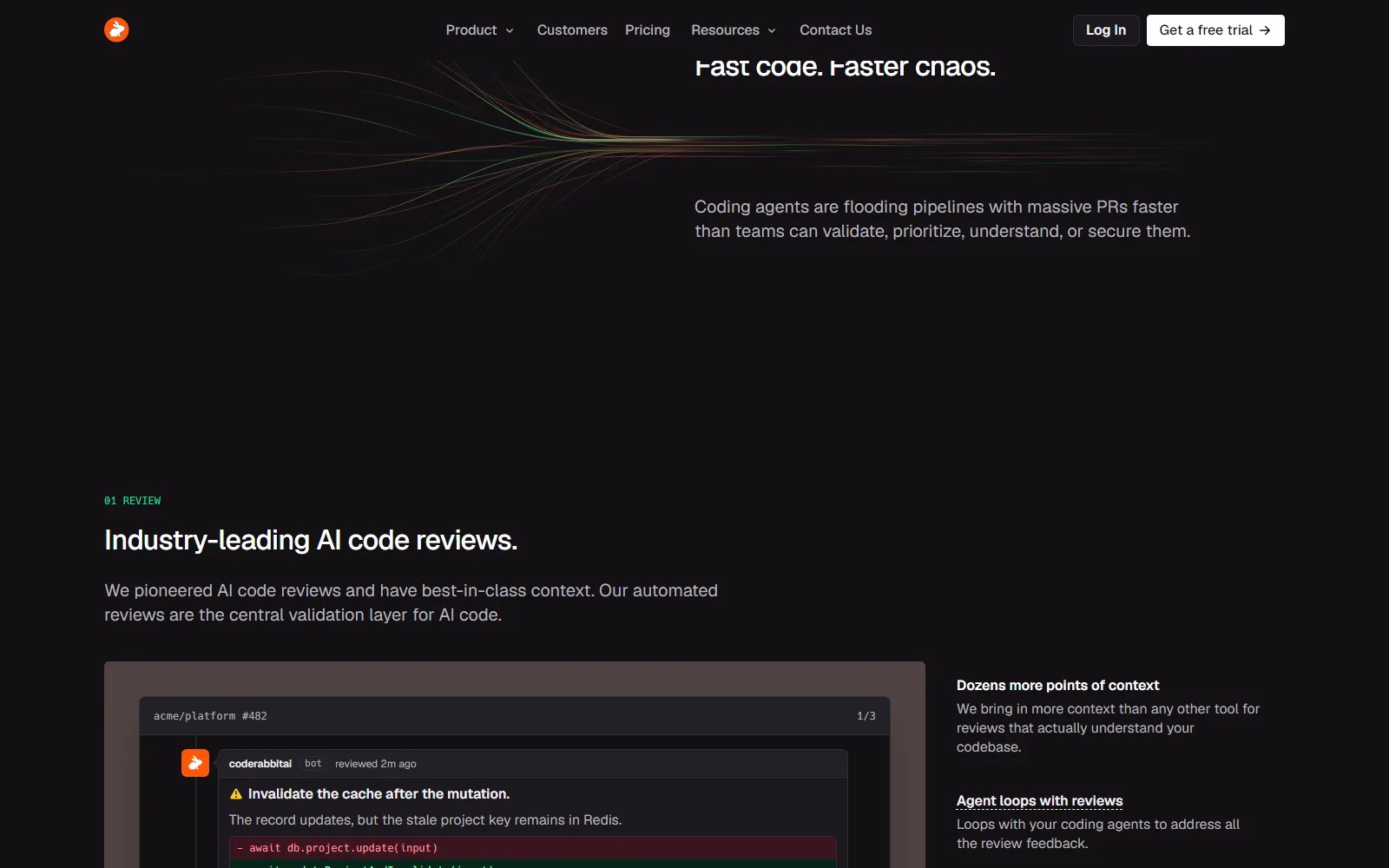Click the Log In button
1389x868 pixels.
(x=1106, y=30)
